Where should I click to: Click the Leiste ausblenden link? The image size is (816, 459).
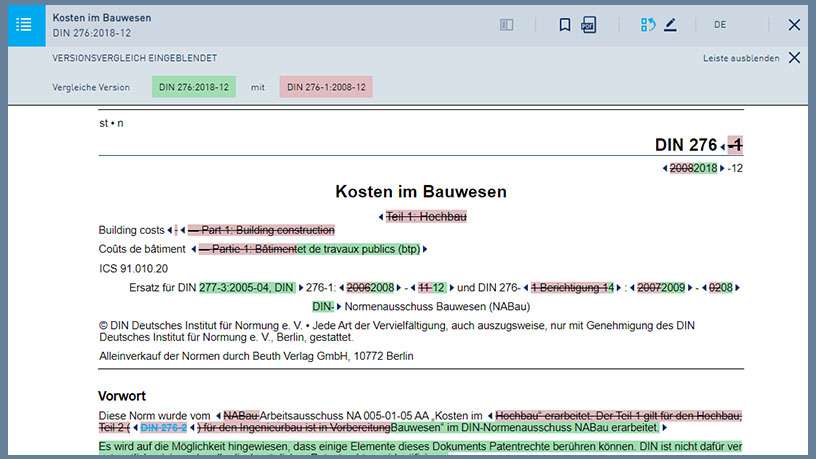click(741, 58)
